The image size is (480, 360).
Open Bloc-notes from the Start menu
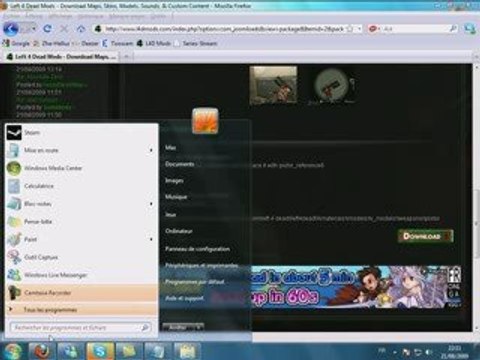click(x=81, y=204)
